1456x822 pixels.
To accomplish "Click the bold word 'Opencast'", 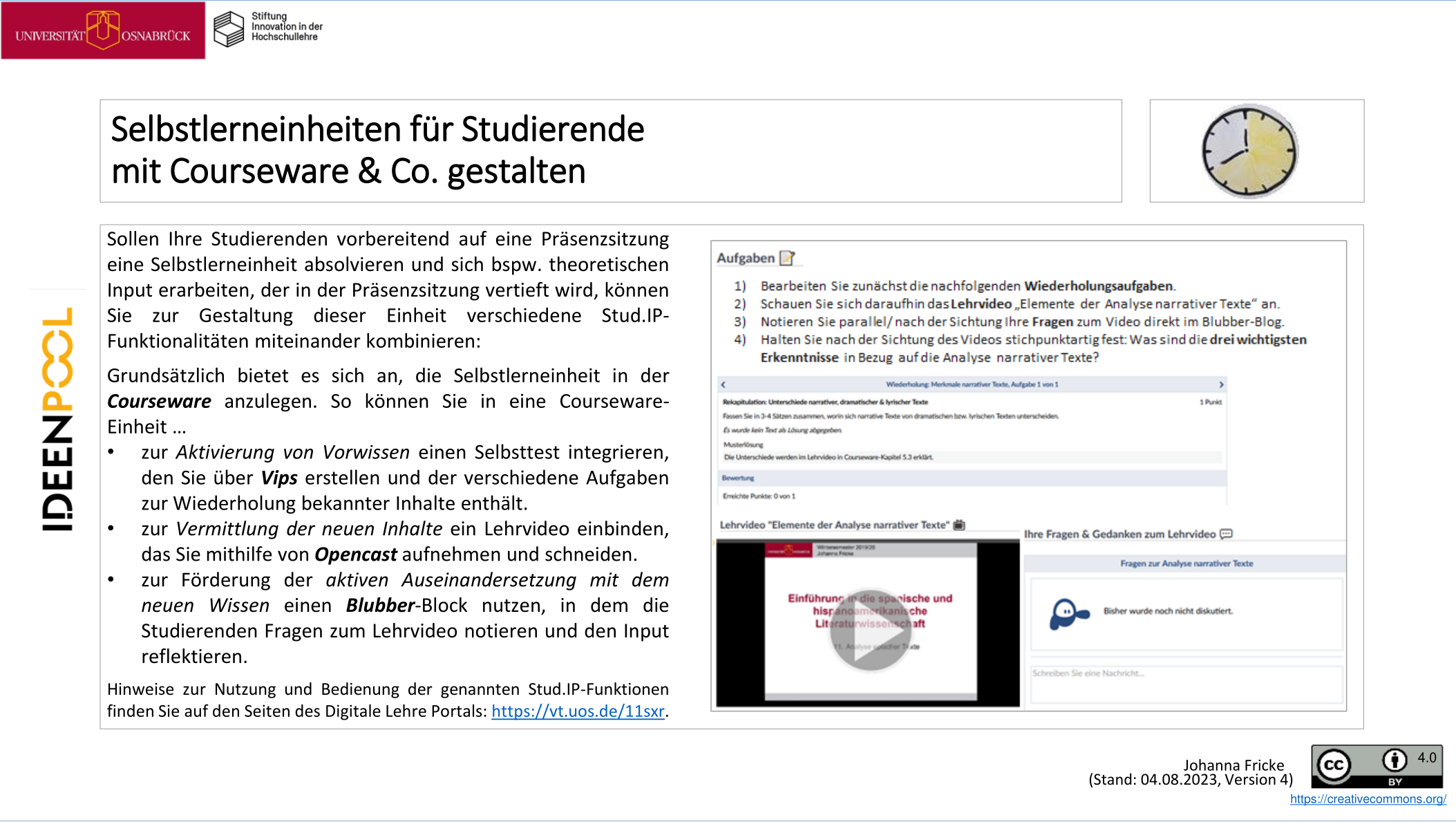I will [355, 554].
